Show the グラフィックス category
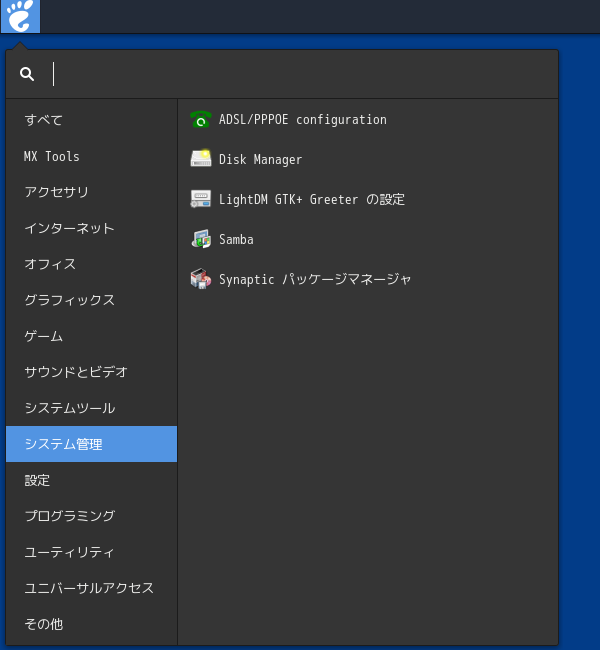Viewport: 600px width, 650px height. [x=92, y=300]
